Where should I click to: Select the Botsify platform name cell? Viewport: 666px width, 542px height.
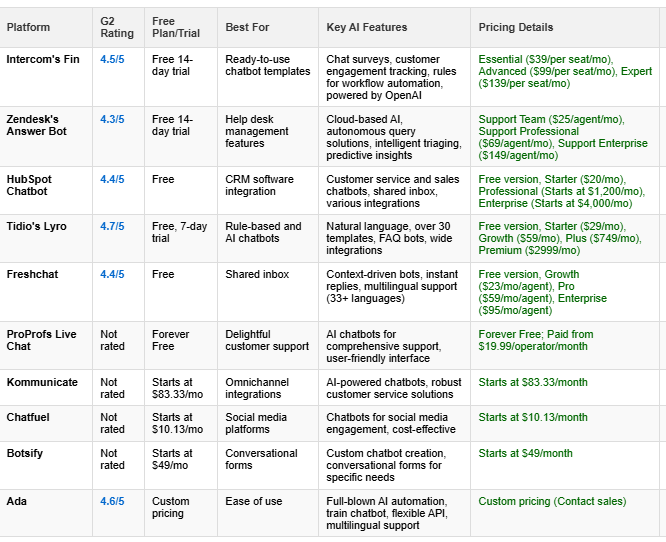(x=26, y=454)
